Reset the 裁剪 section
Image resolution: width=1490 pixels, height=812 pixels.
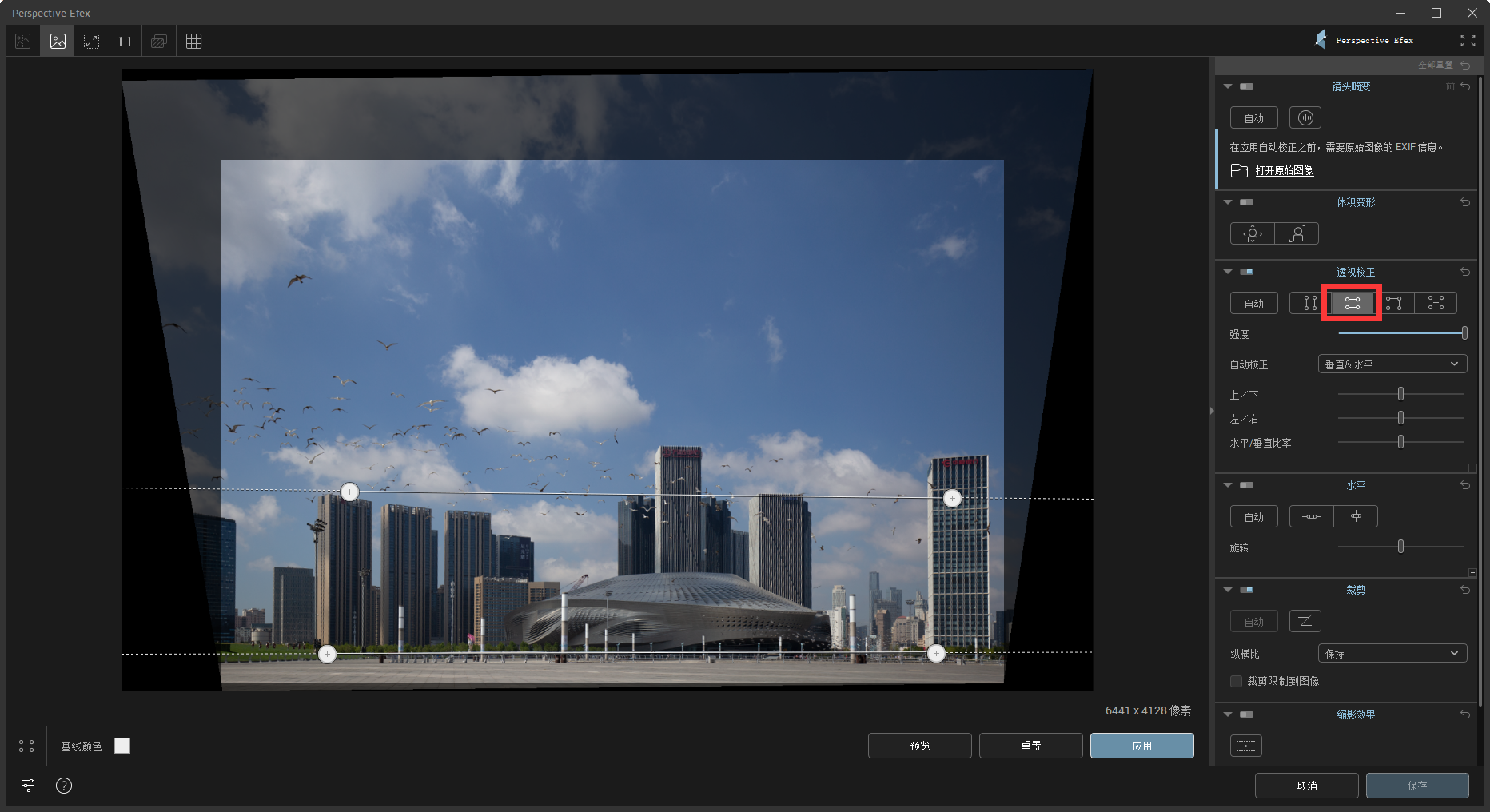pyautogui.click(x=1465, y=590)
